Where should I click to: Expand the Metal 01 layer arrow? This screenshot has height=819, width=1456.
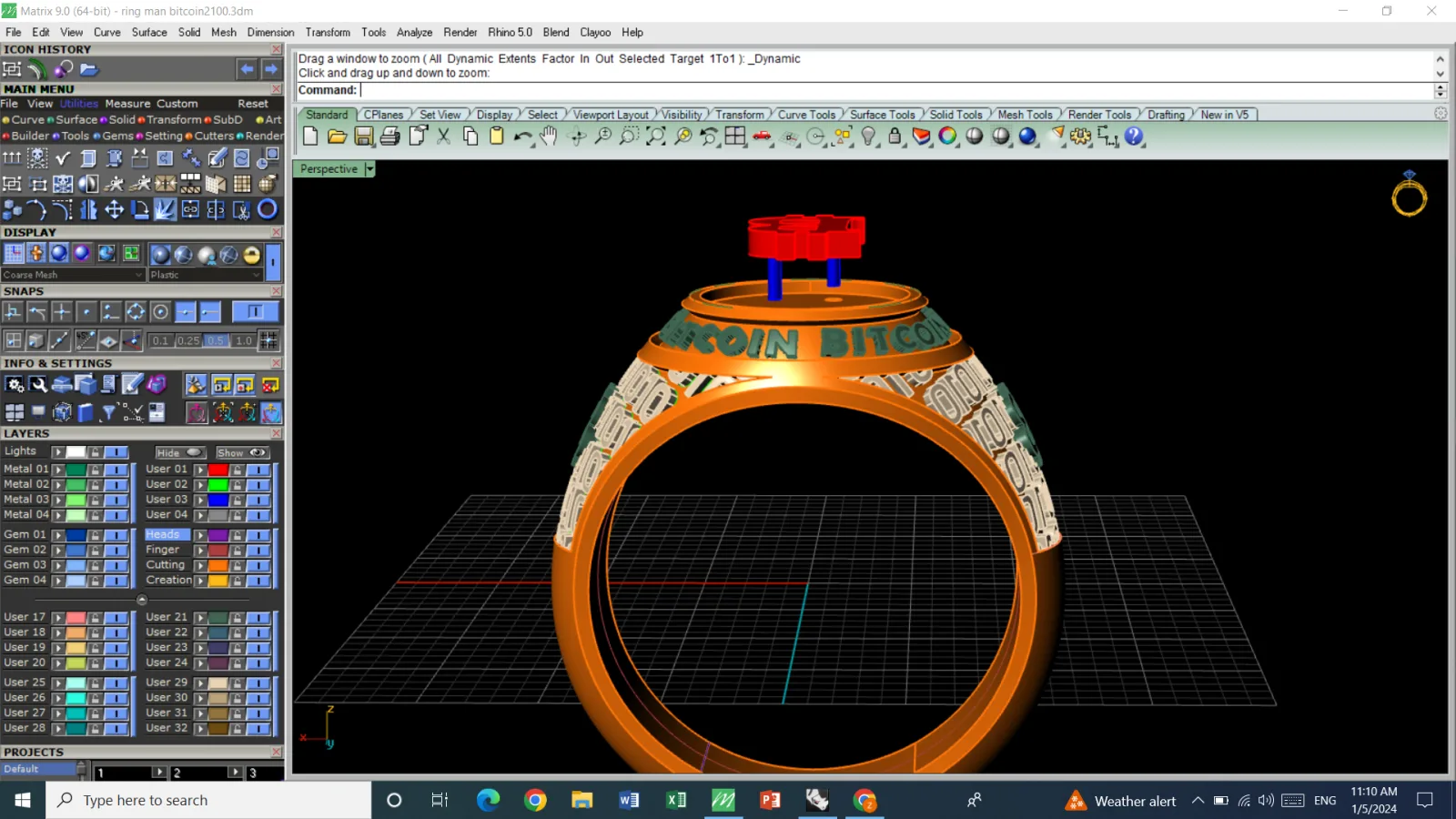(x=57, y=470)
